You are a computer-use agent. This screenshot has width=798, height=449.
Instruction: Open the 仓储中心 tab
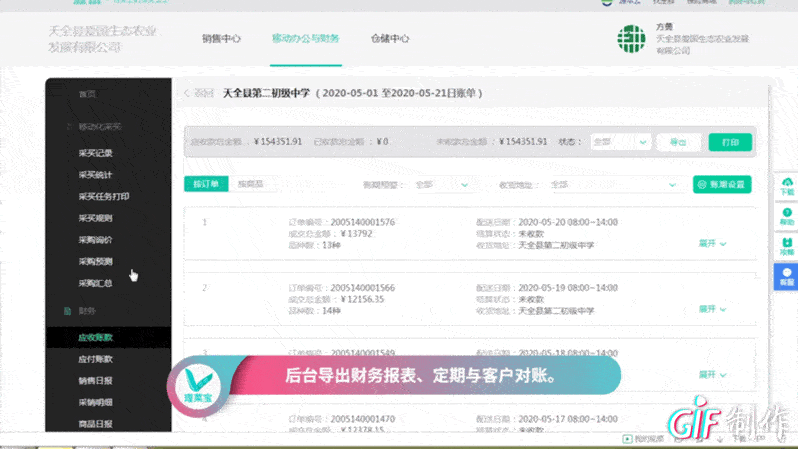390,39
